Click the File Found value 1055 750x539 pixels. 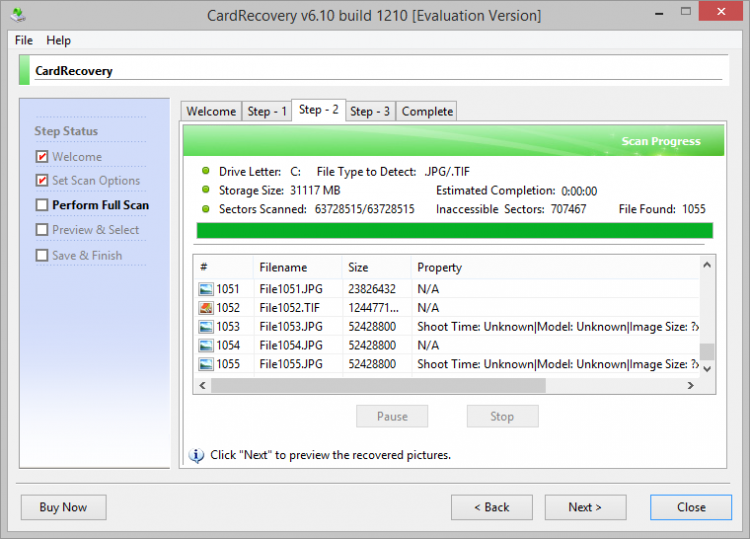[x=694, y=209]
